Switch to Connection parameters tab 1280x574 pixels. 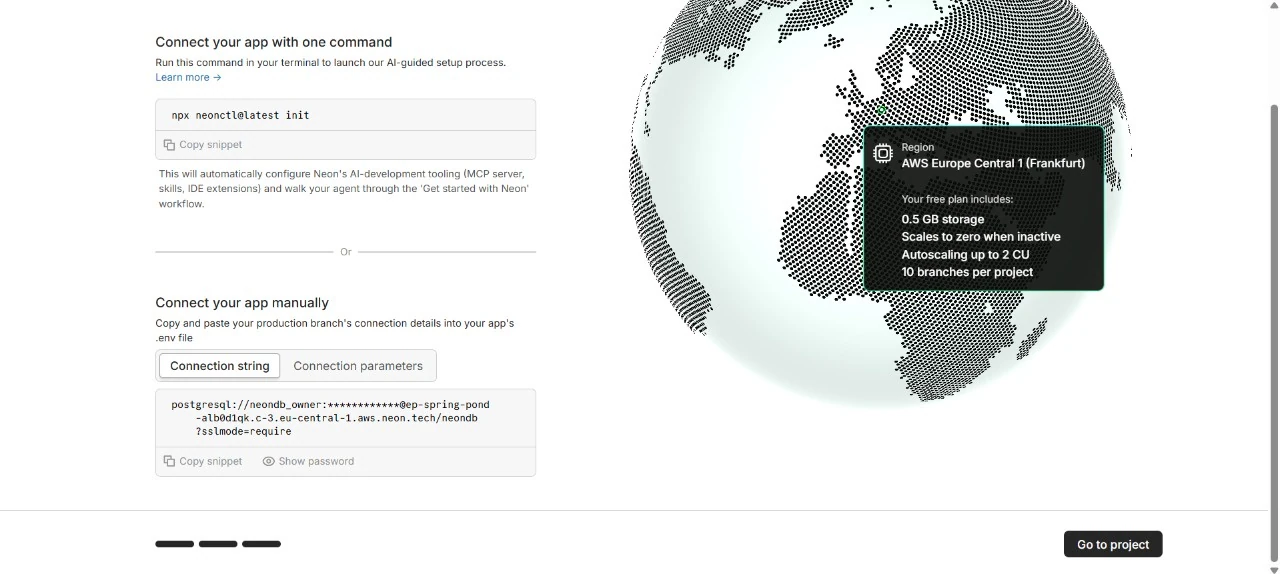tap(358, 366)
